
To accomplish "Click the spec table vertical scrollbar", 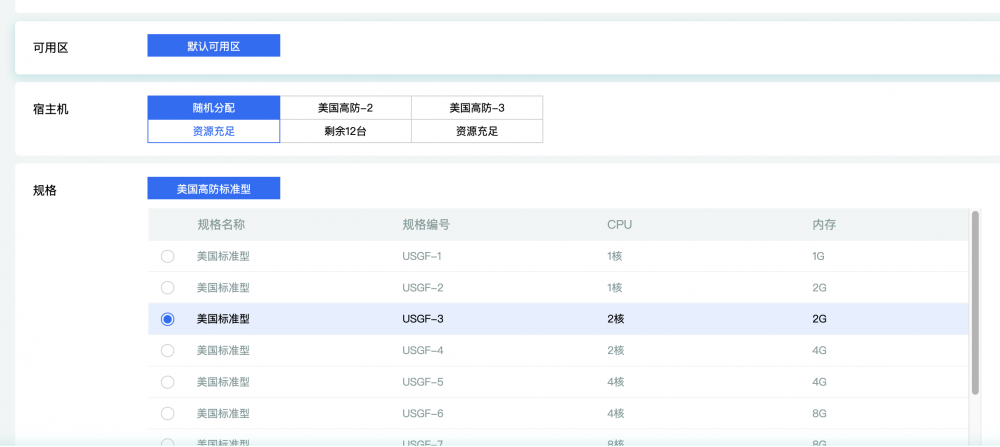I will coord(975,300).
